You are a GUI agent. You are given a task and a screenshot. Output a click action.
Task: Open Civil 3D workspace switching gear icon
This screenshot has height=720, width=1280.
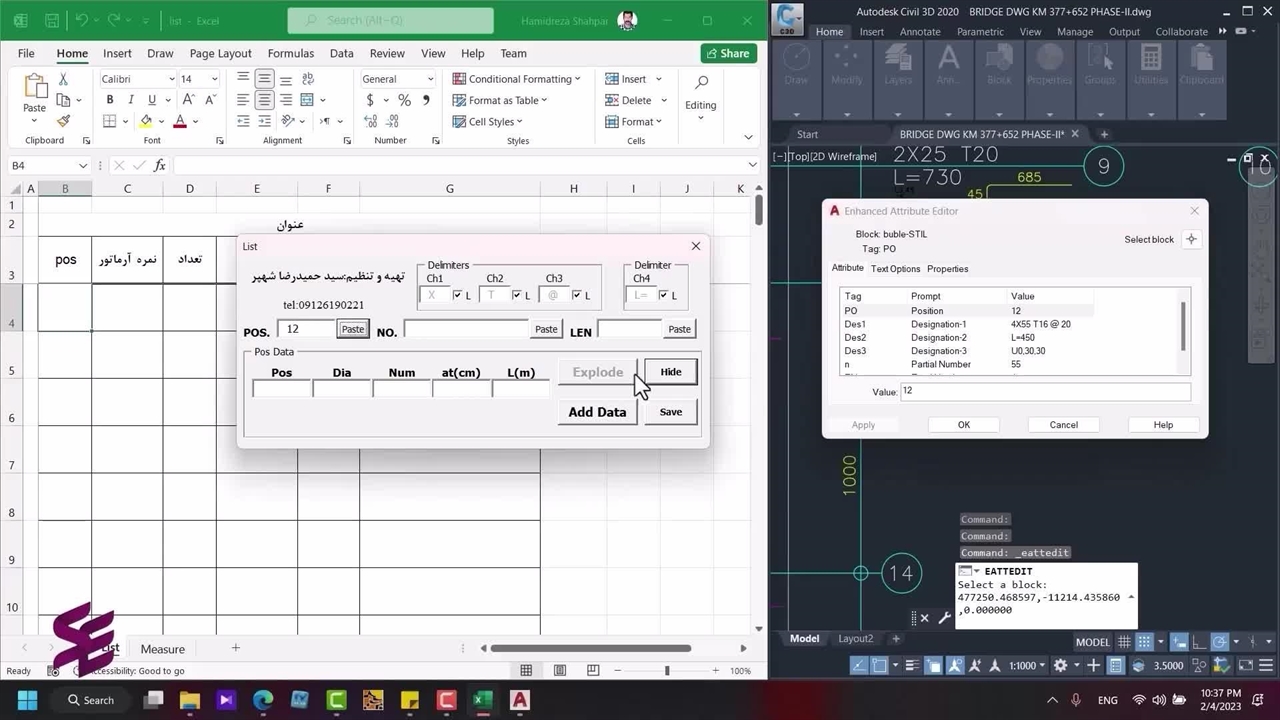pos(1061,665)
